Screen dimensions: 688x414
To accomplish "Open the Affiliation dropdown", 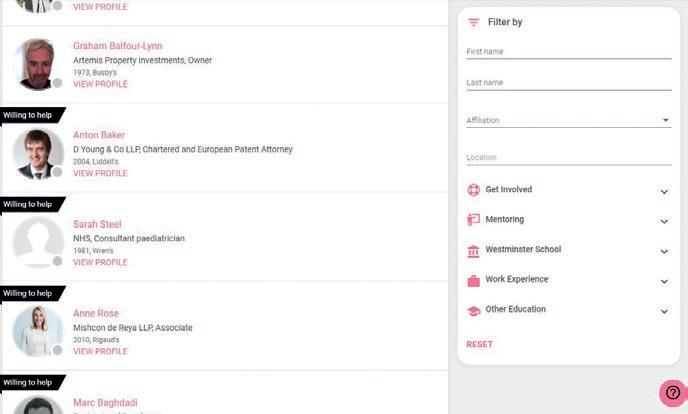I will coord(568,120).
